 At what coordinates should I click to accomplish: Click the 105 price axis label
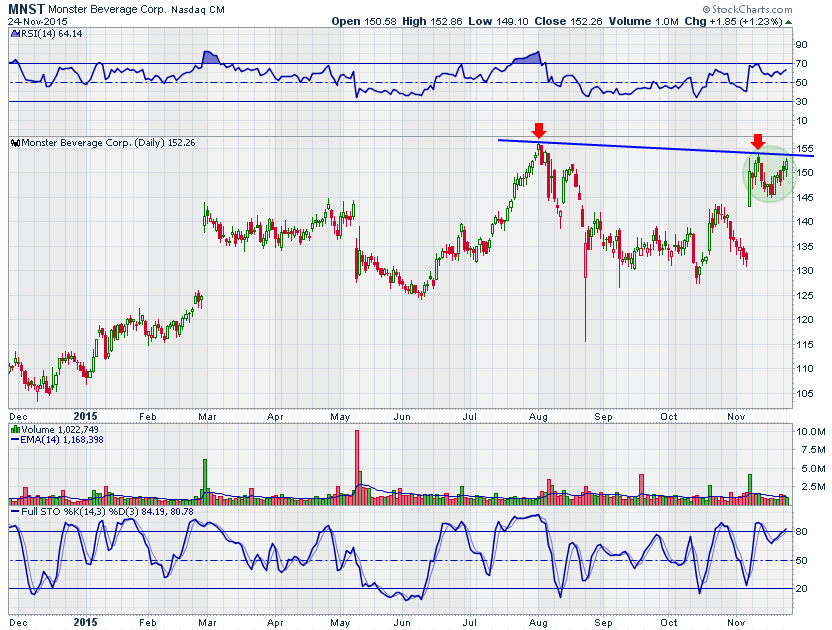[804, 393]
